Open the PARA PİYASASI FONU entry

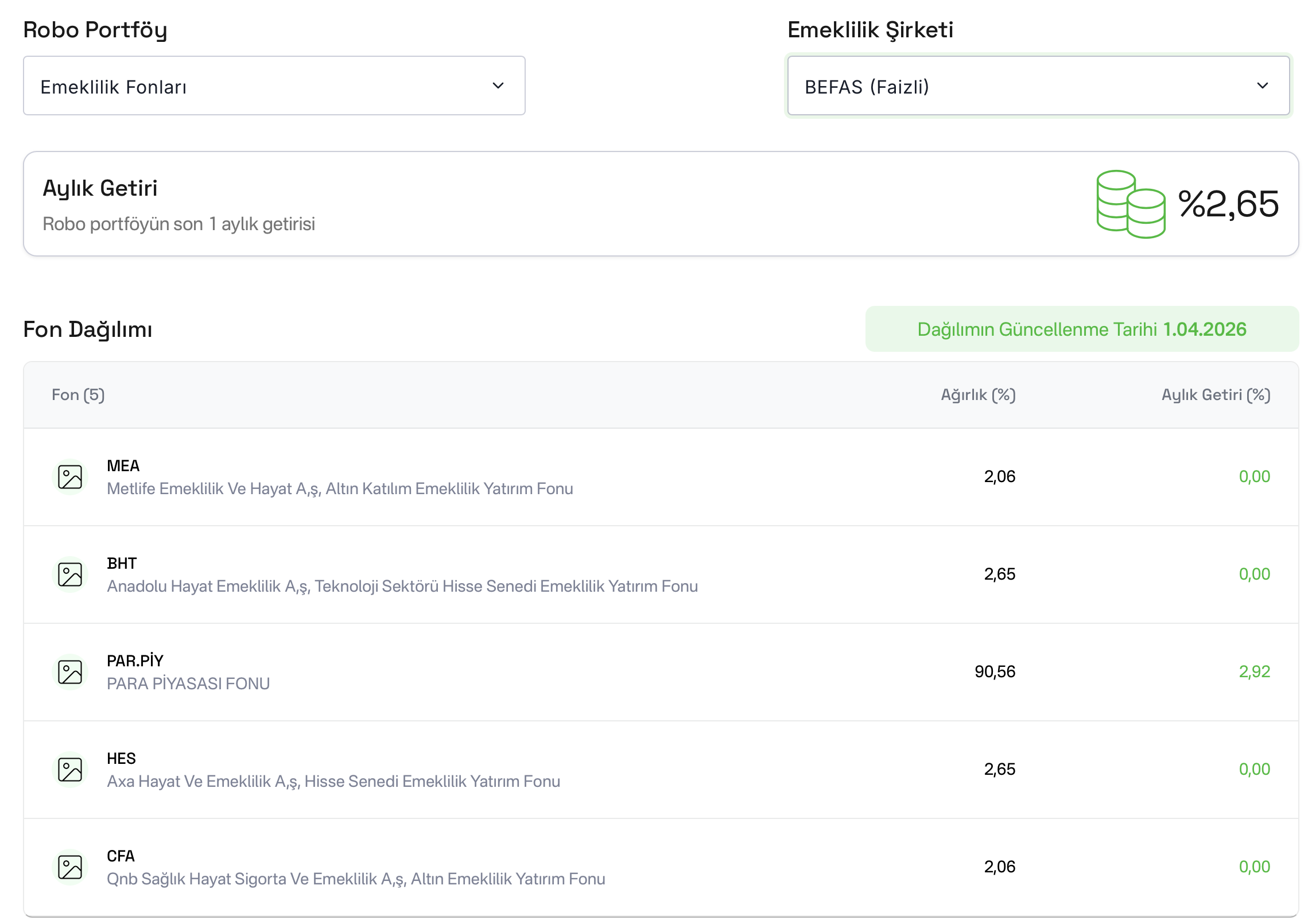(188, 684)
